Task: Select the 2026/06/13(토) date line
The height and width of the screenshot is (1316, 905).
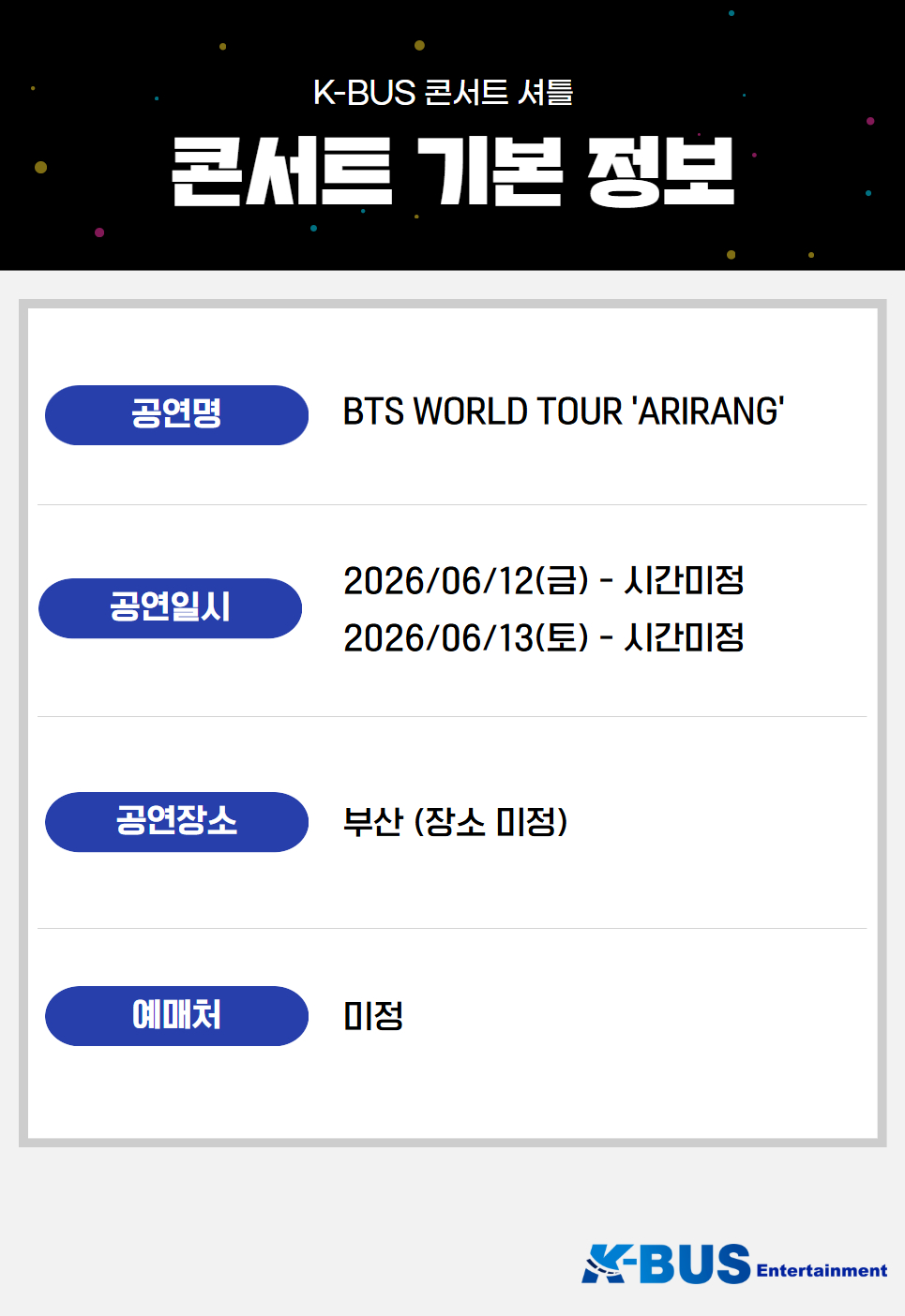Action: pyautogui.click(x=543, y=638)
